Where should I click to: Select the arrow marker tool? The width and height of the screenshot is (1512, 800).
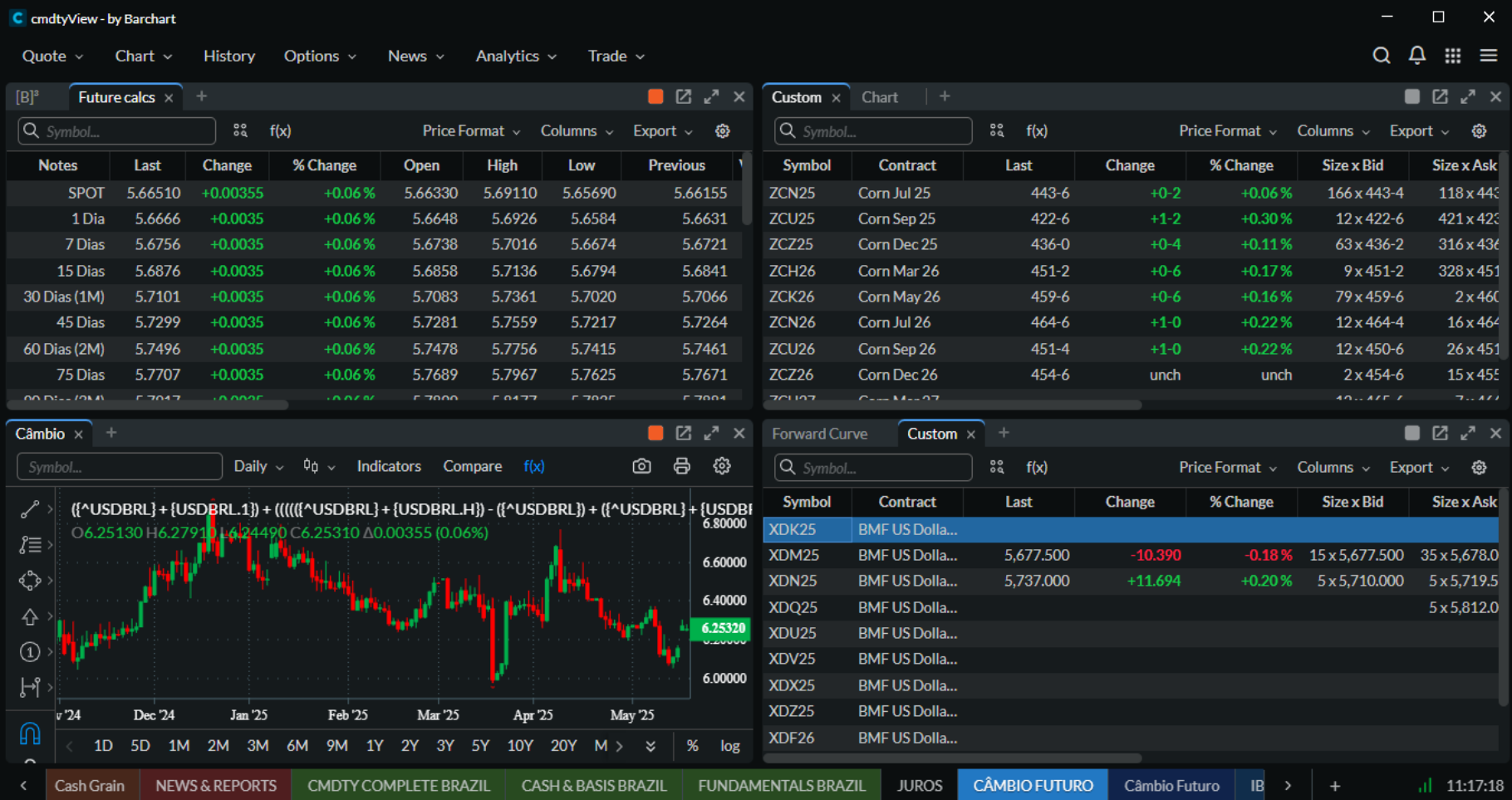click(x=29, y=616)
